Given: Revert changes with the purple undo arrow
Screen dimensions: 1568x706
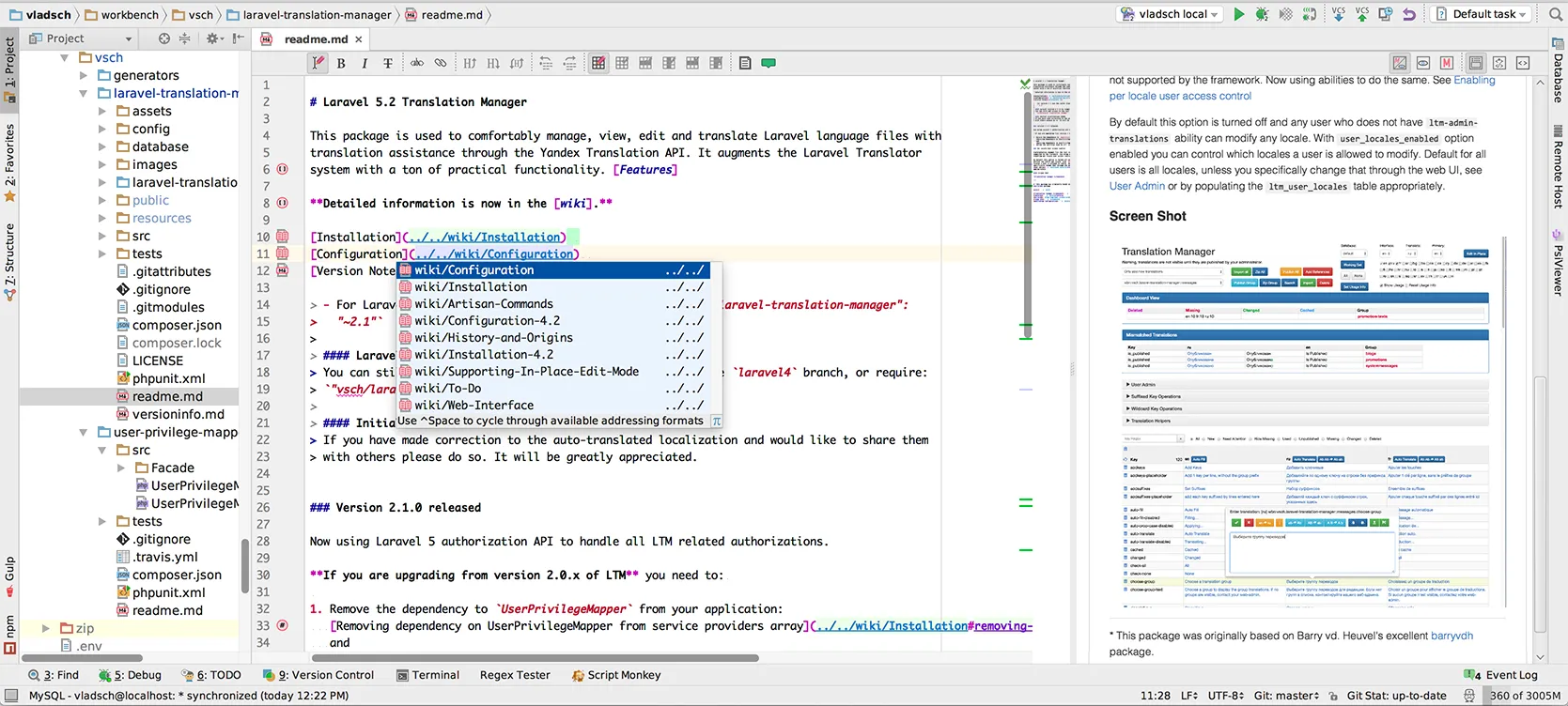Looking at the screenshot, I should tap(1408, 14).
